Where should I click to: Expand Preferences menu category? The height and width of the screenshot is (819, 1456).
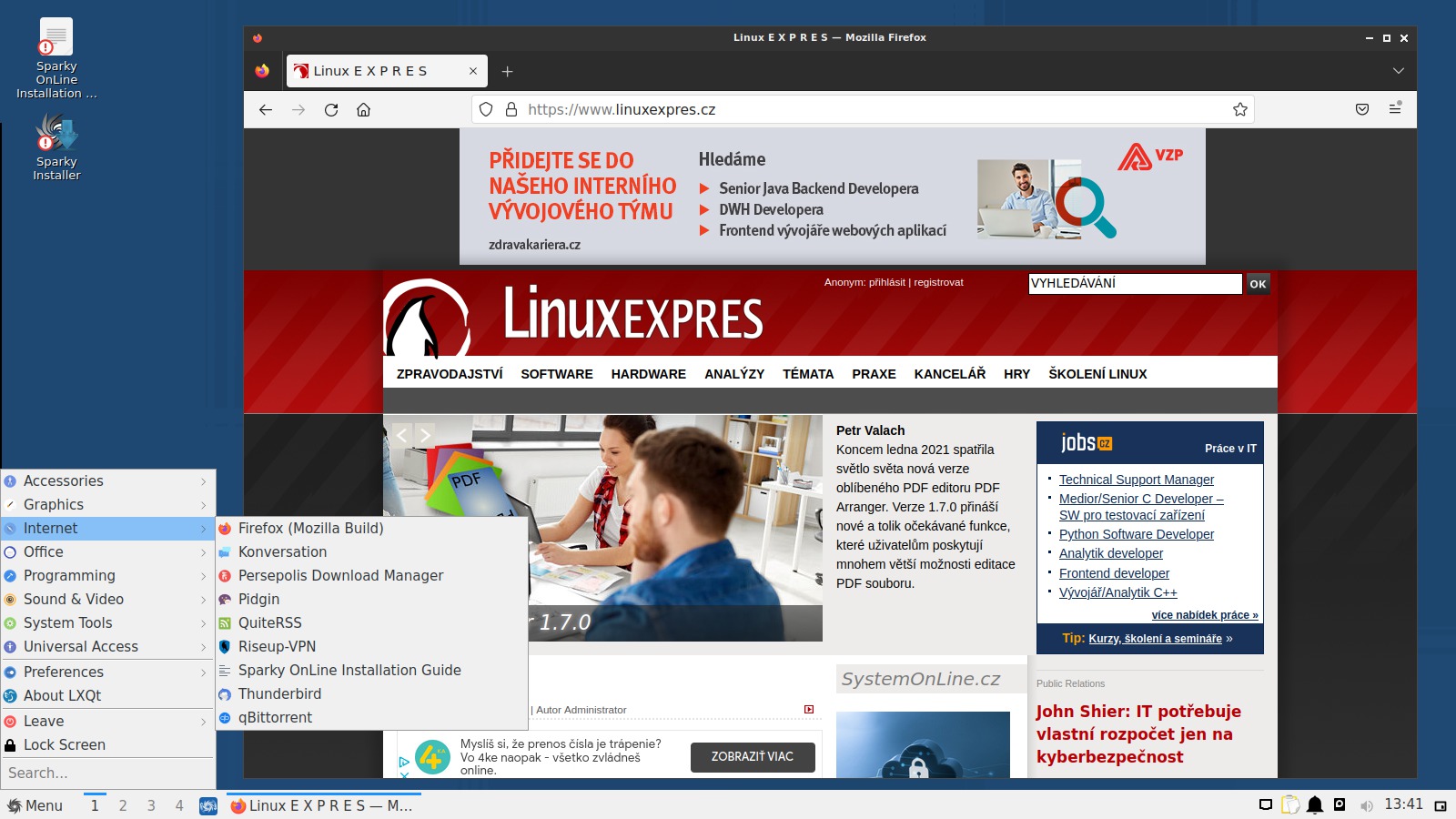click(x=107, y=672)
